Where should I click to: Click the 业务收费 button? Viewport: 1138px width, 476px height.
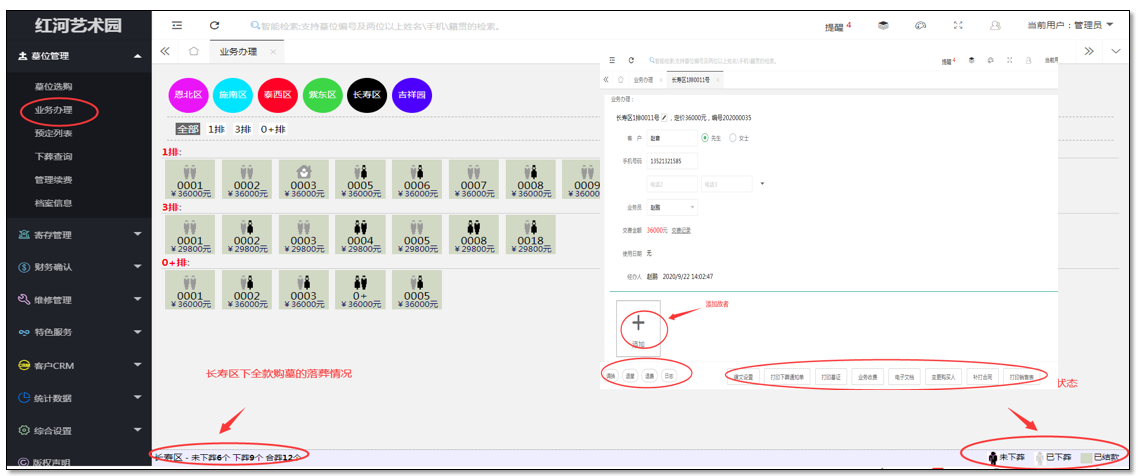point(866,377)
